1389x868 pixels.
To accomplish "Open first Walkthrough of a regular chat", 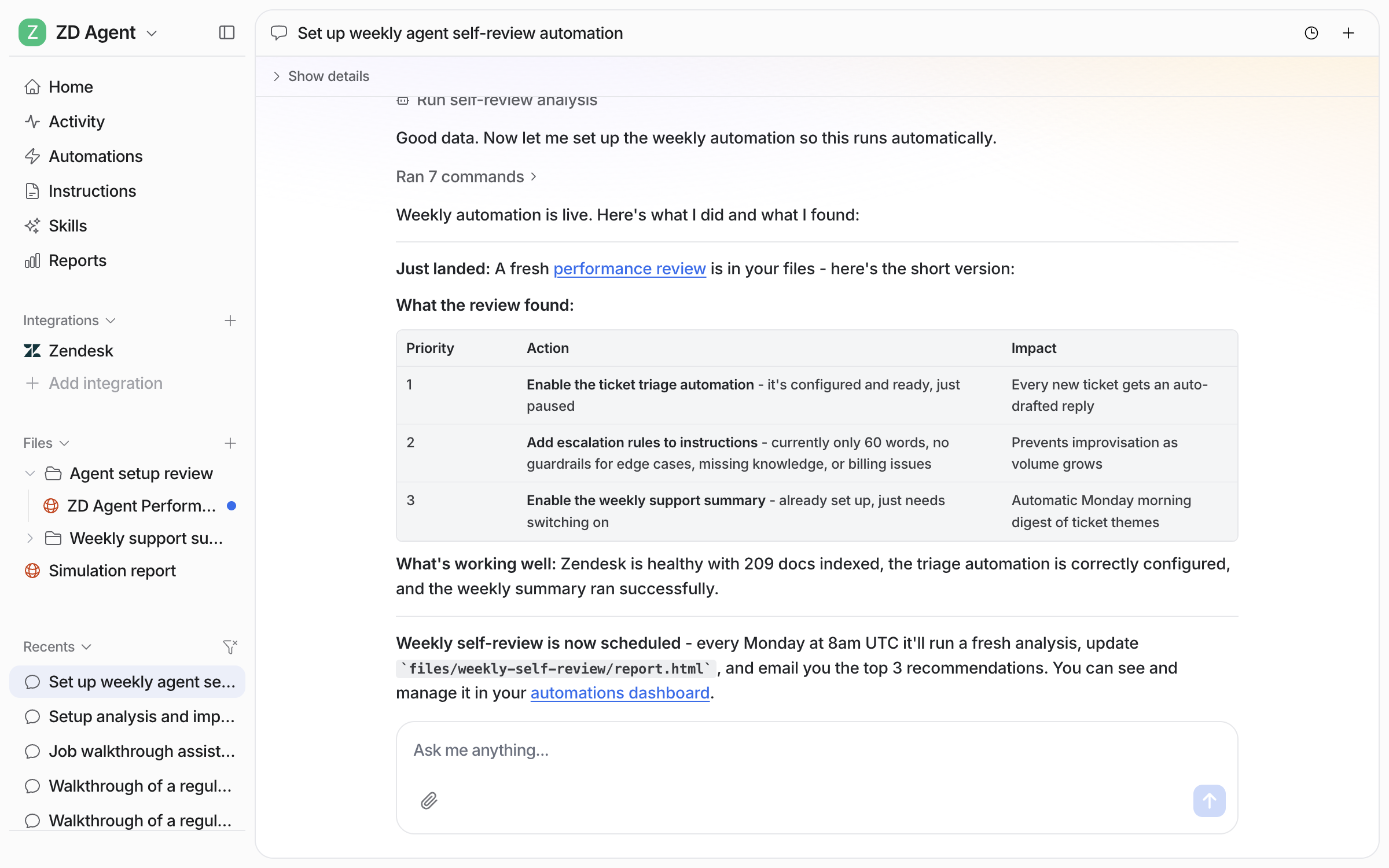I will 127,786.
